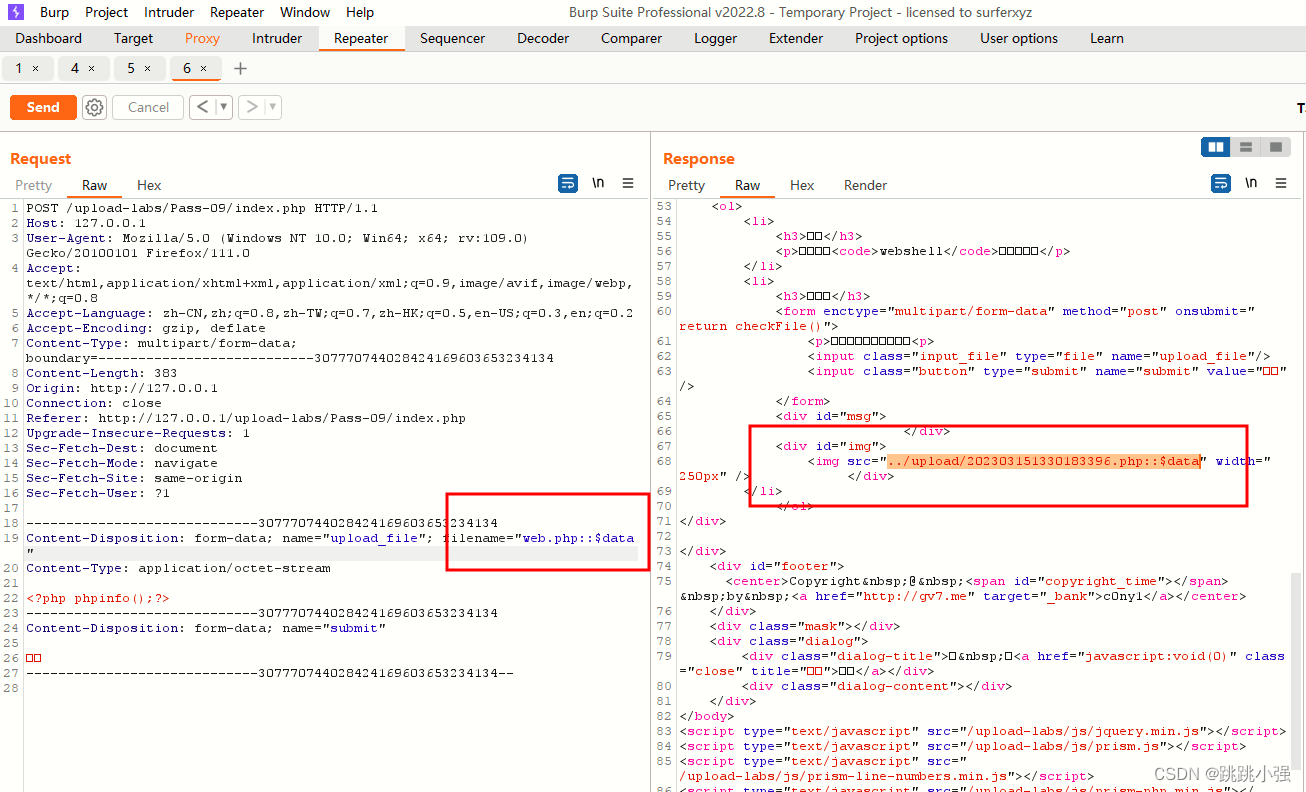Open Learn tab
The width and height of the screenshot is (1306, 792).
(x=1107, y=38)
